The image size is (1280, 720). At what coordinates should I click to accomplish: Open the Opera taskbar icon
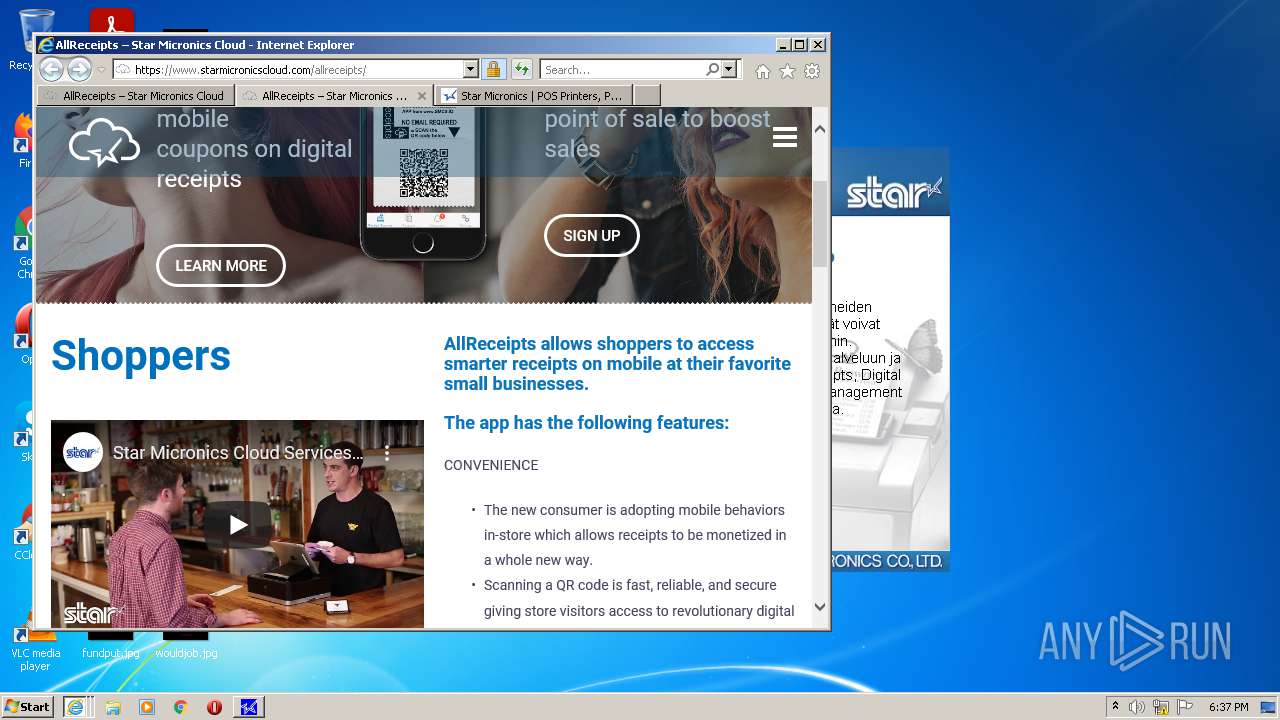point(214,707)
